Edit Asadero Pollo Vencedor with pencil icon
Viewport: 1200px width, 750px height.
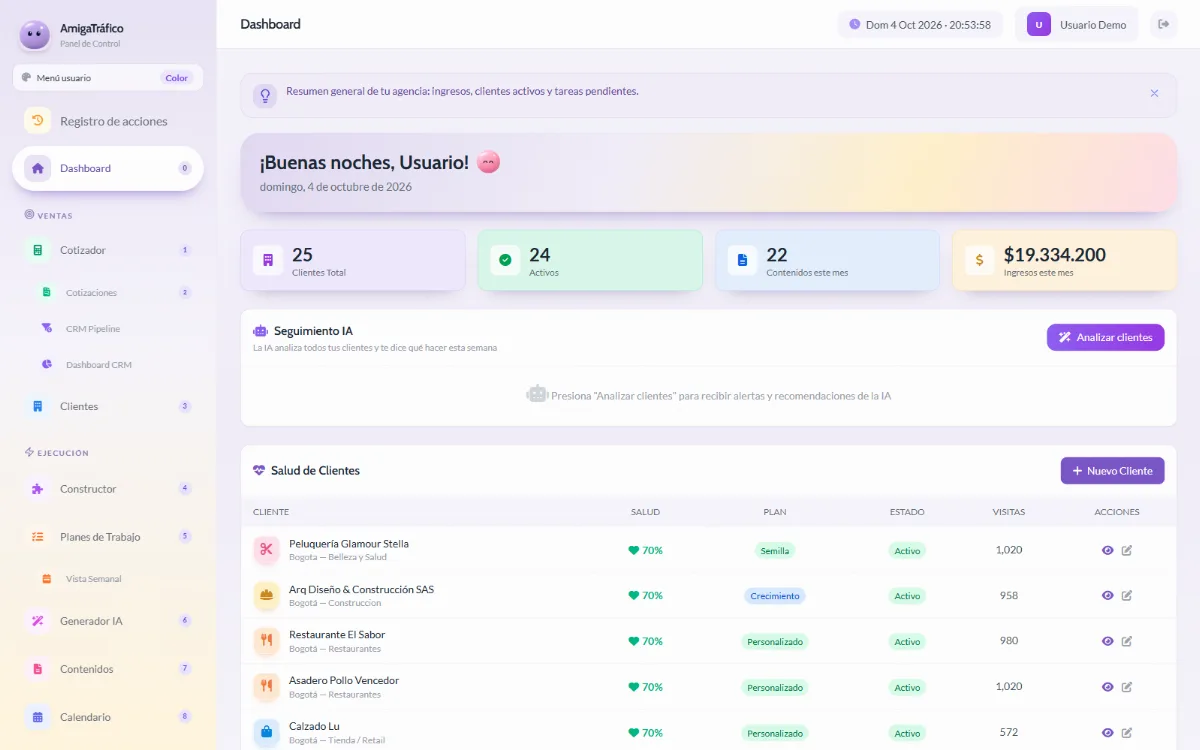1127,687
